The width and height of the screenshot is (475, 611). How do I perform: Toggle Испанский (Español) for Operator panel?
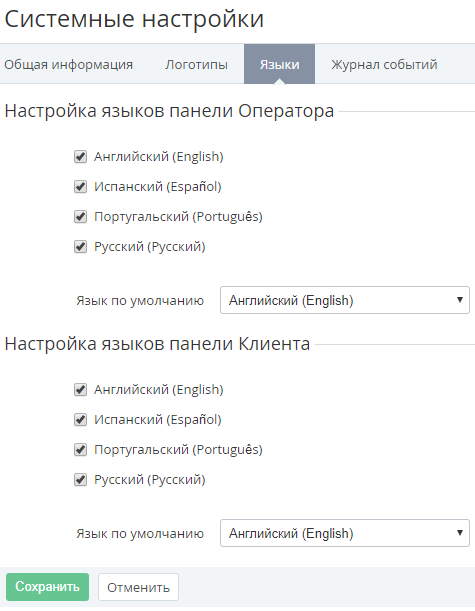pyautogui.click(x=80, y=187)
